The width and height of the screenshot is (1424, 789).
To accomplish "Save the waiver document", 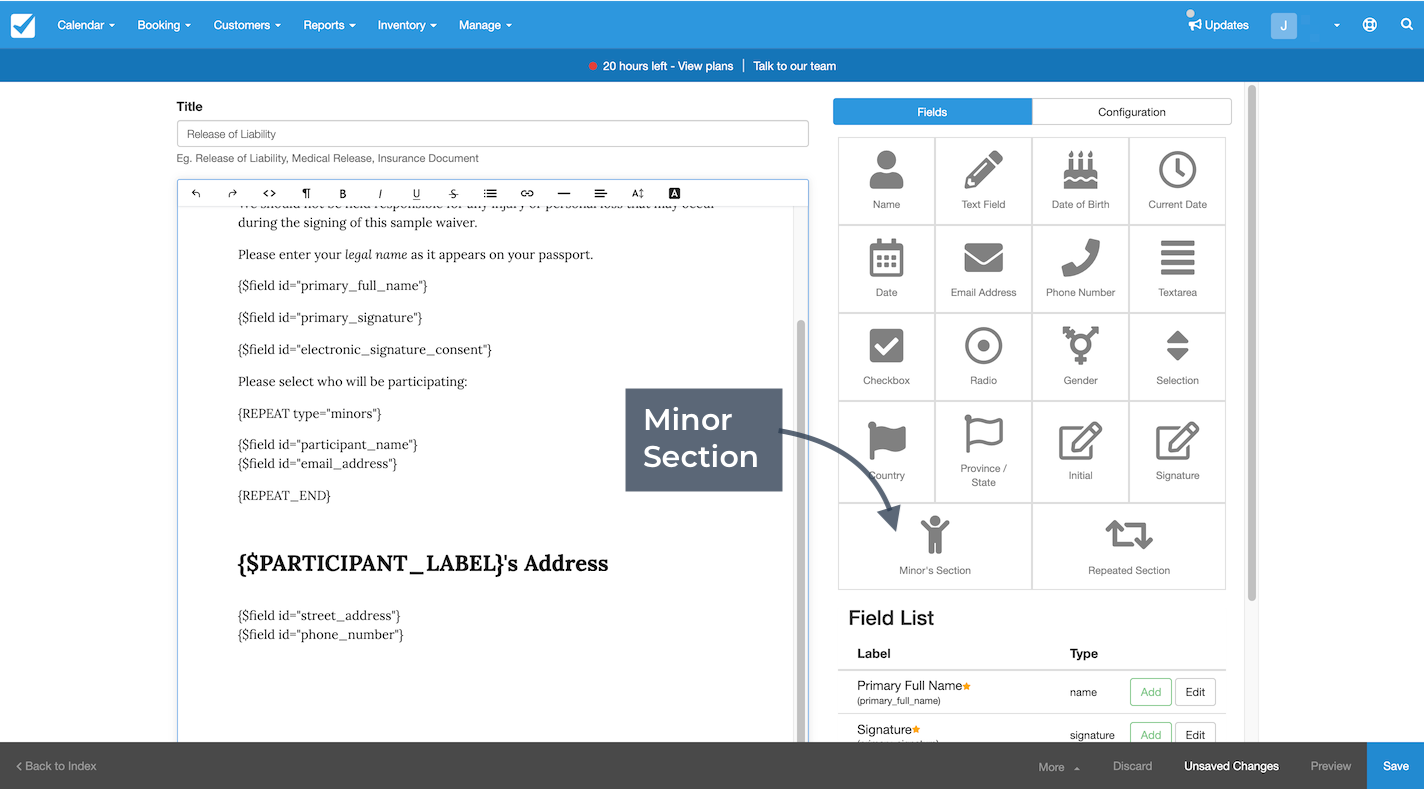I will (x=1395, y=766).
